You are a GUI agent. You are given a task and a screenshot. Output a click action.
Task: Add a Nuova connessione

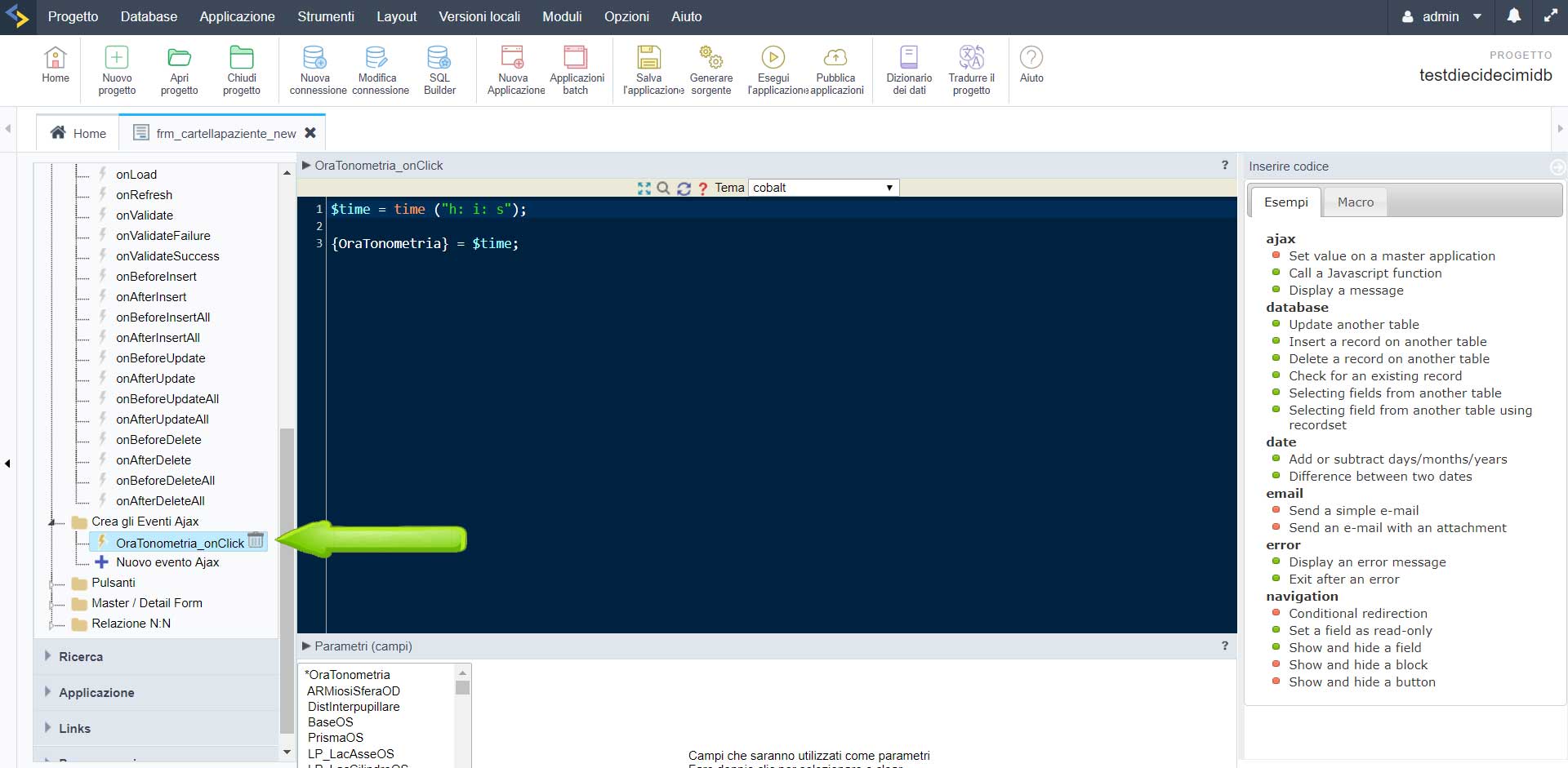317,70
